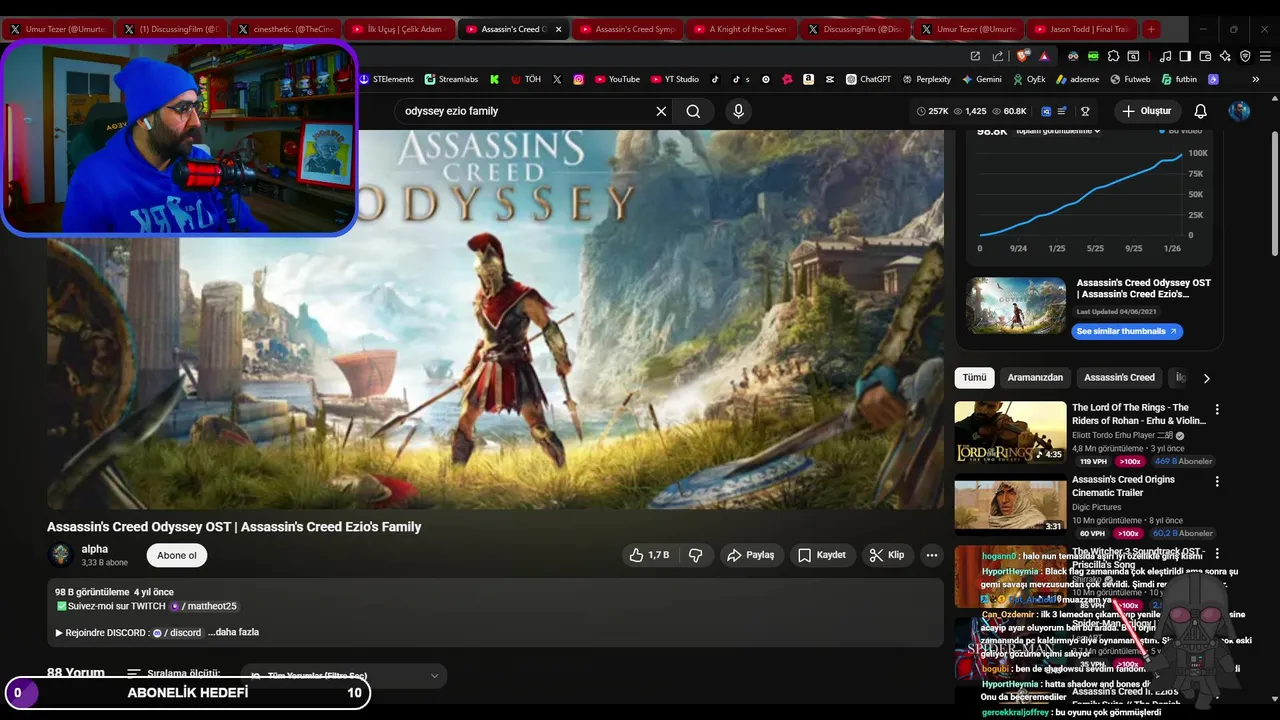Open the YouTube account avatar menu
Viewport: 1280px width, 720px height.
pos(1239,111)
